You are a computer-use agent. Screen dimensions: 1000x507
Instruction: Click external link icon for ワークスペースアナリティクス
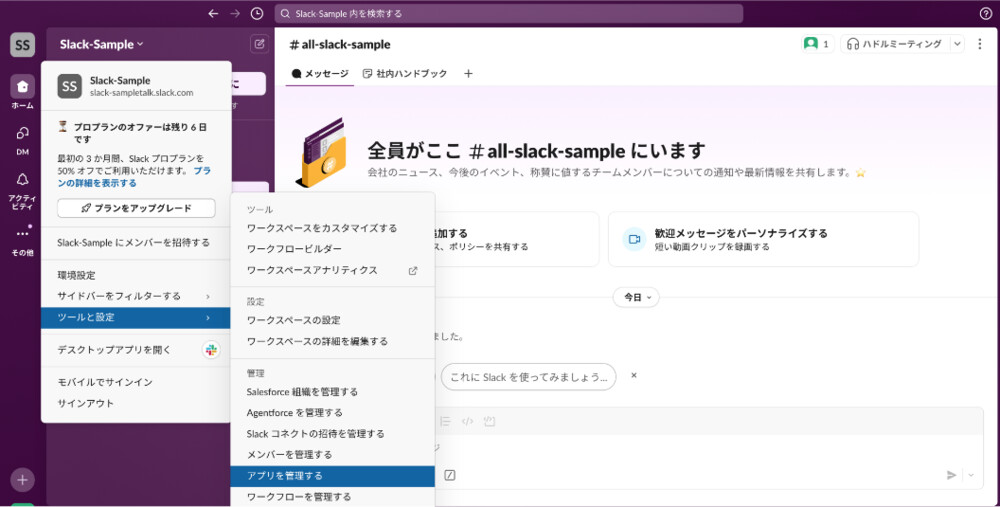[x=413, y=270]
